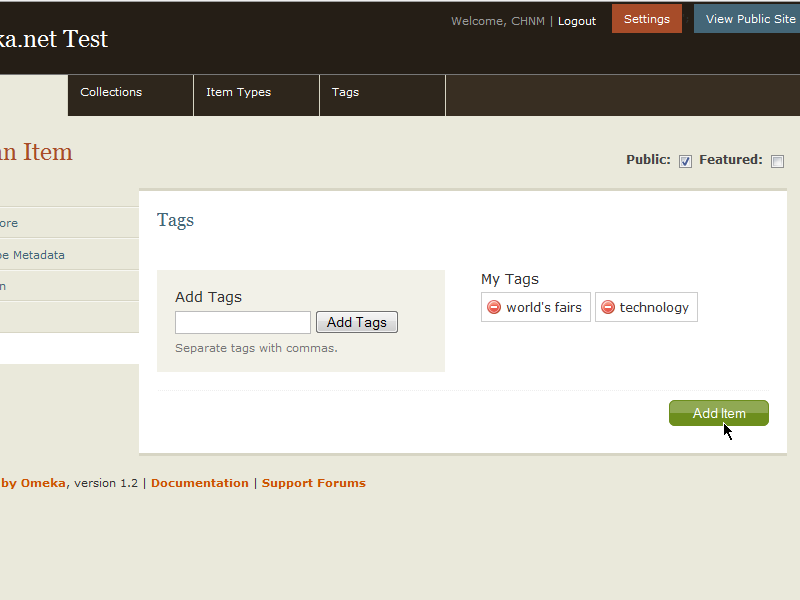Click the Settings button
Screen dimensions: 800x600
coord(646,19)
